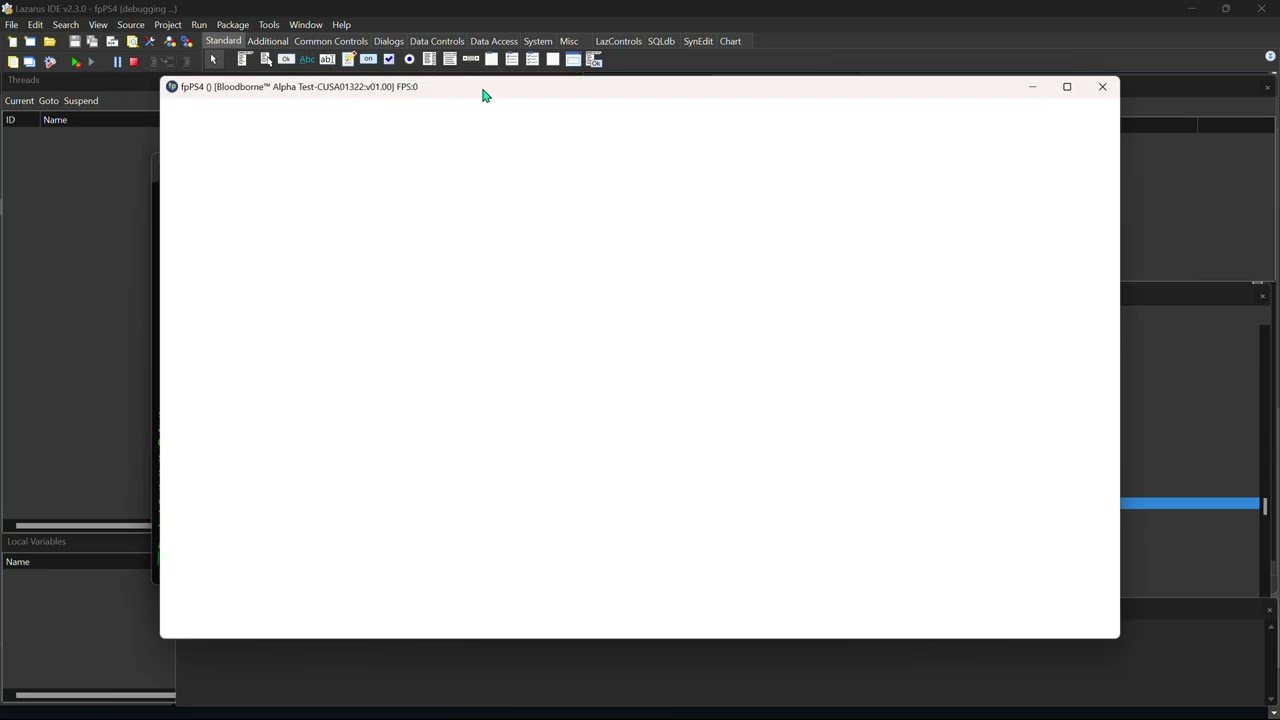Open the Package menu

[x=233, y=25]
